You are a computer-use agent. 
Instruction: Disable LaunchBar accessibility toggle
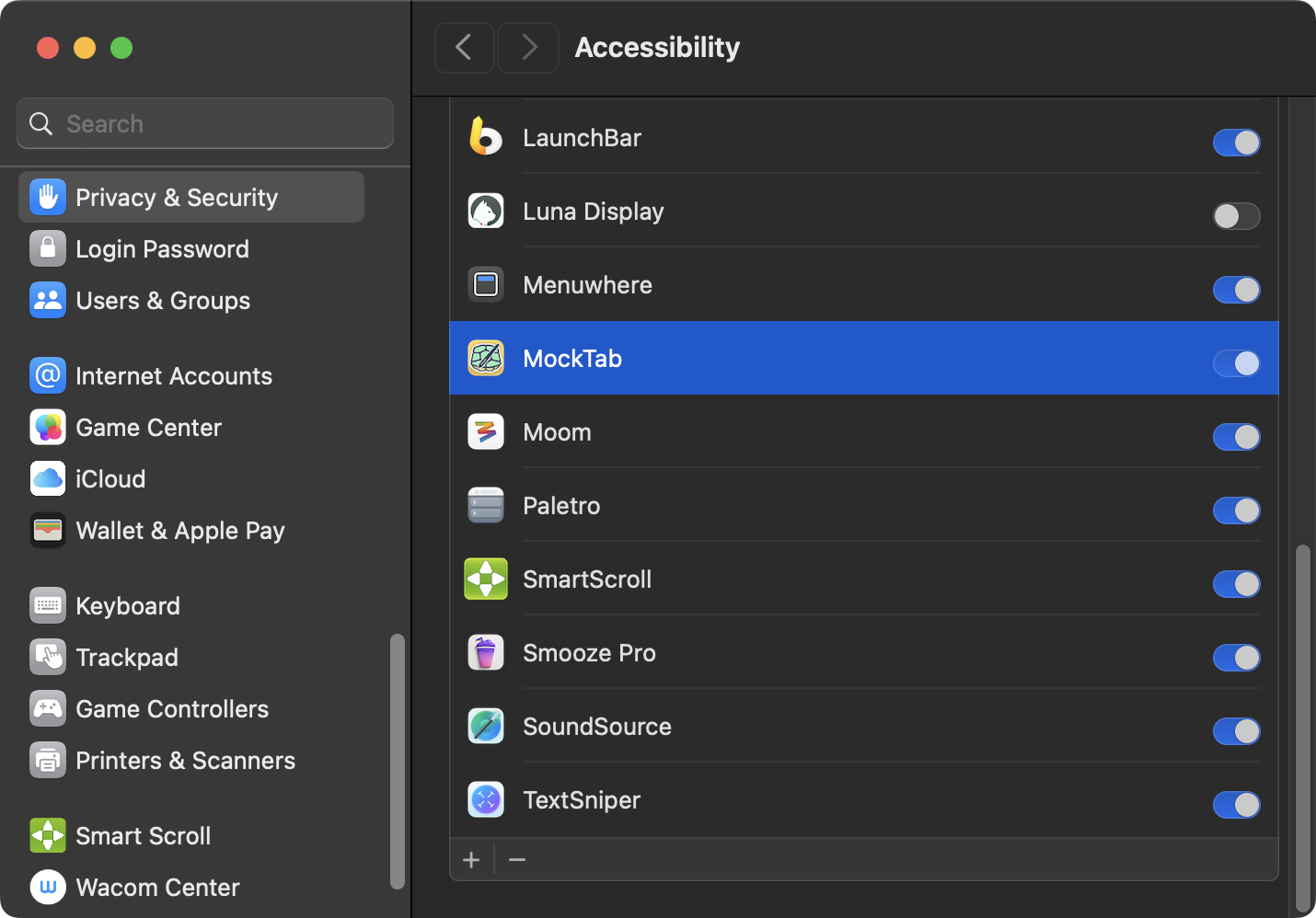pyautogui.click(x=1236, y=143)
